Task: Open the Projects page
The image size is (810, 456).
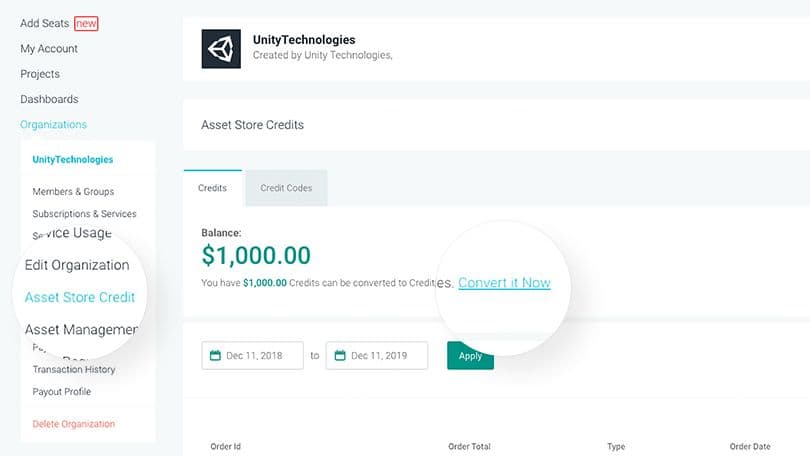Action: pyautogui.click(x=40, y=74)
